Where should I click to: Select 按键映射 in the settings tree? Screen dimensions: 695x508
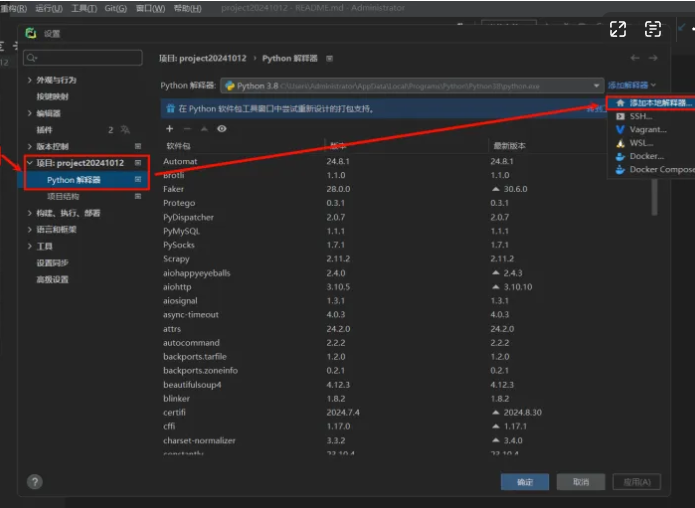coord(52,97)
